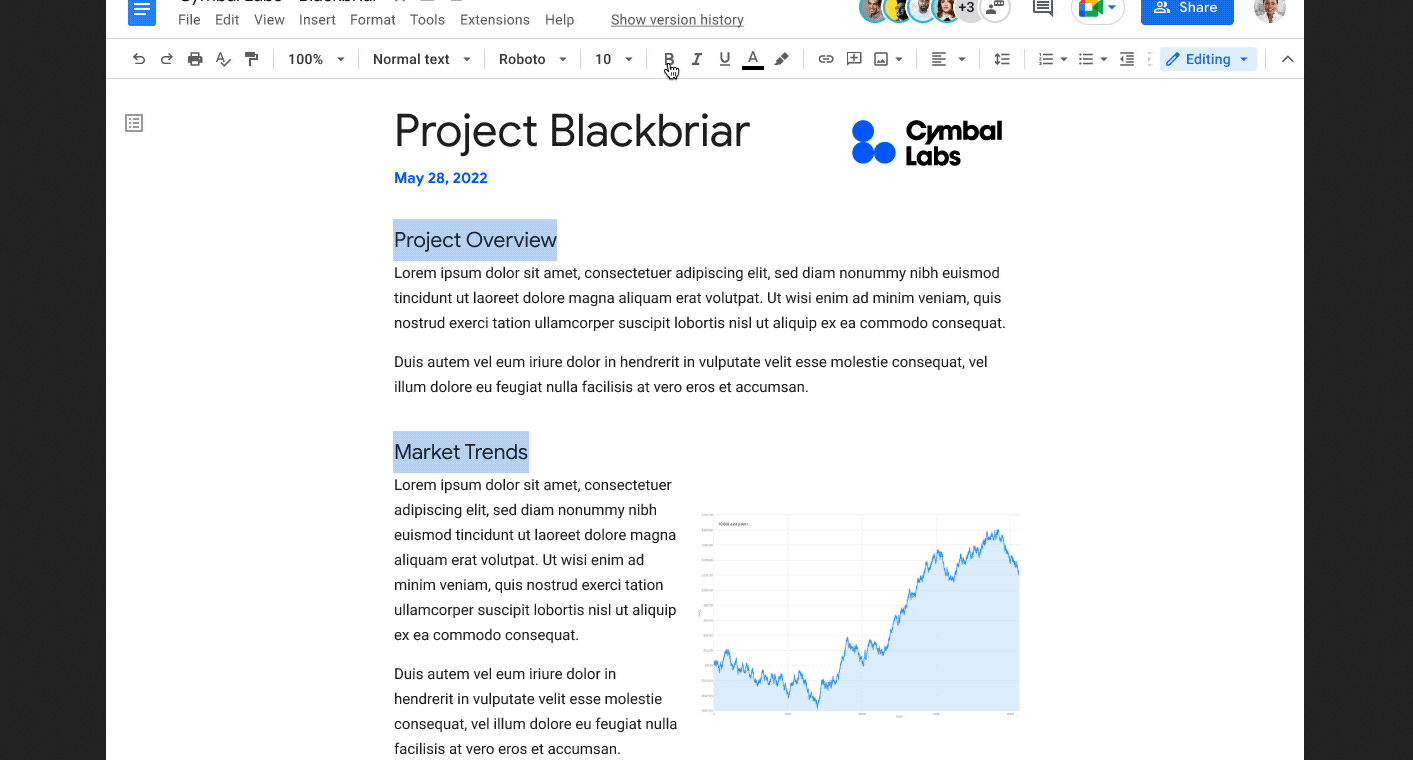Screen dimensions: 1413x760
Task: Click the blue Share button
Action: (x=1187, y=9)
